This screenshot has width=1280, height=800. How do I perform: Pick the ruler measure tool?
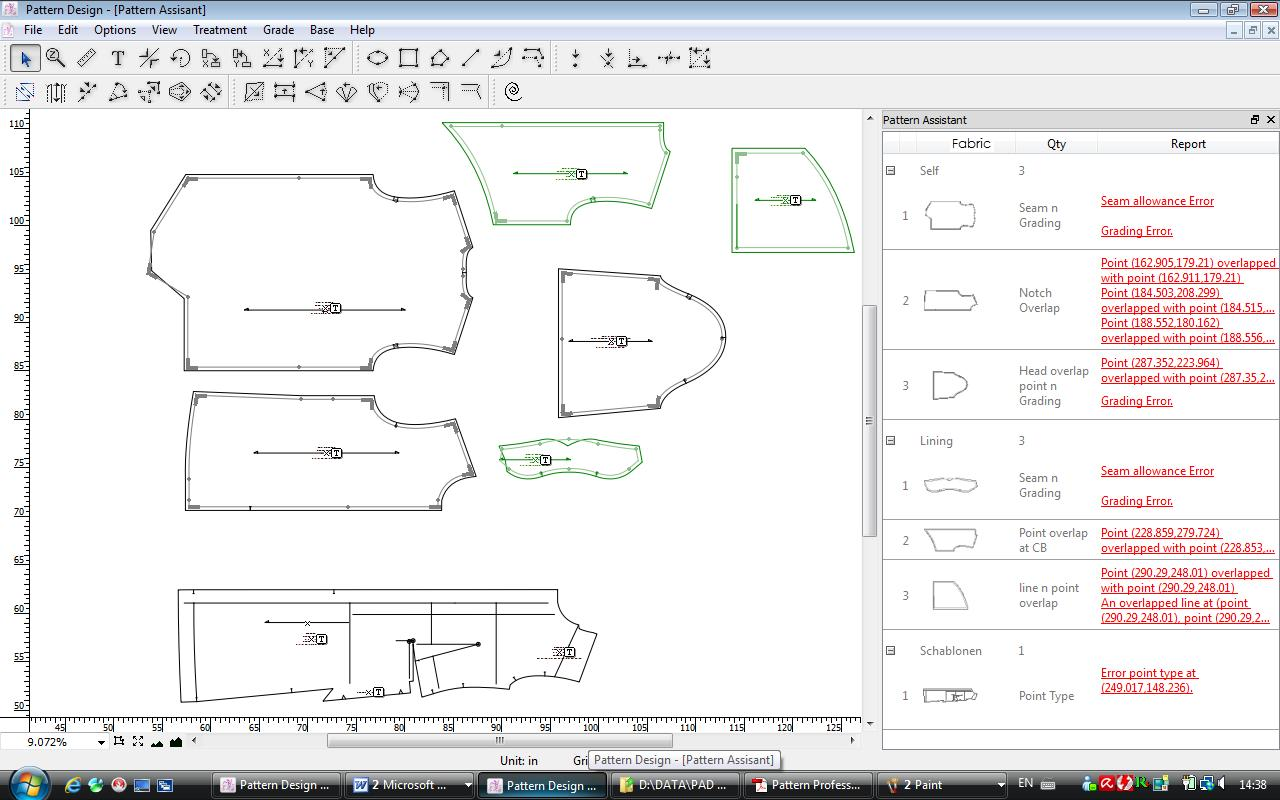point(87,59)
